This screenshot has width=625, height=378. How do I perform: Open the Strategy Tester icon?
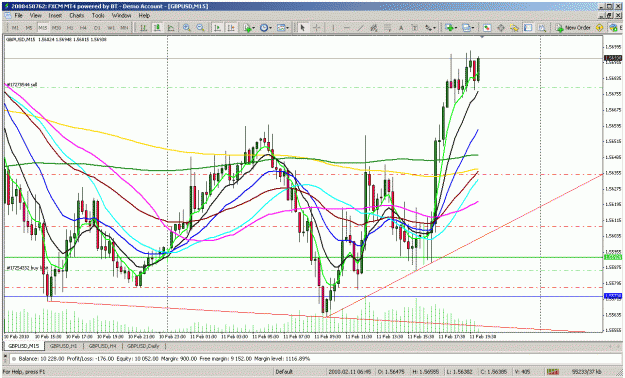click(x=542, y=28)
